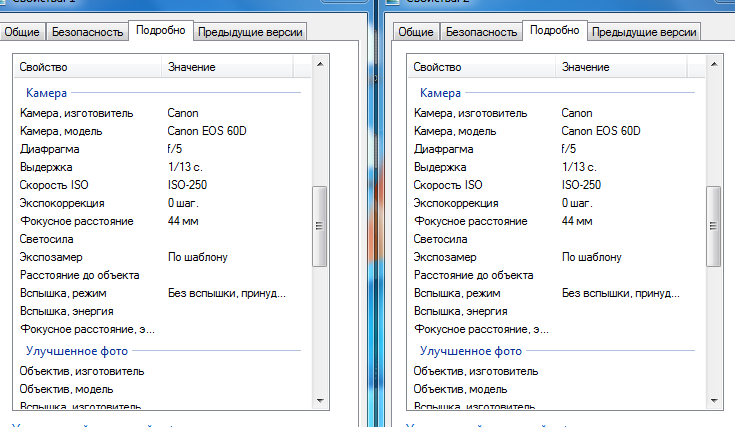Switch to Безопасность tab in right window
Viewport: 735px width, 439px height.
(481, 32)
